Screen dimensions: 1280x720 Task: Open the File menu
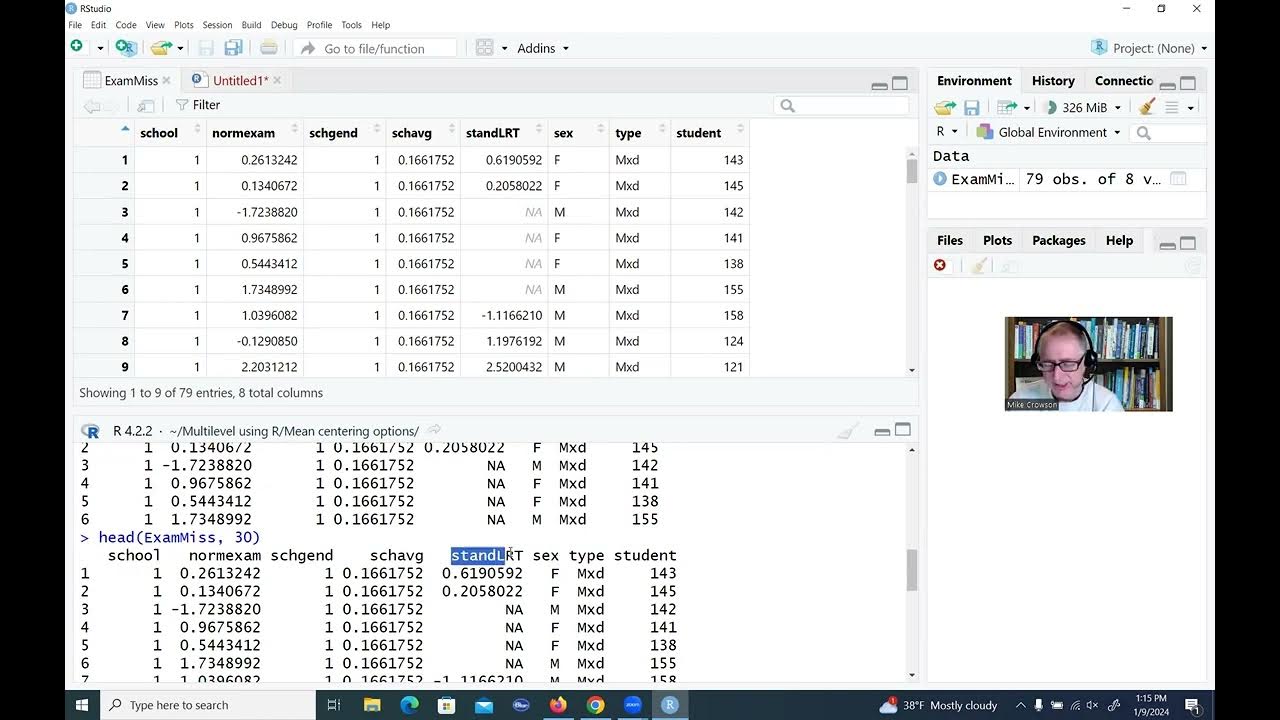(x=75, y=25)
